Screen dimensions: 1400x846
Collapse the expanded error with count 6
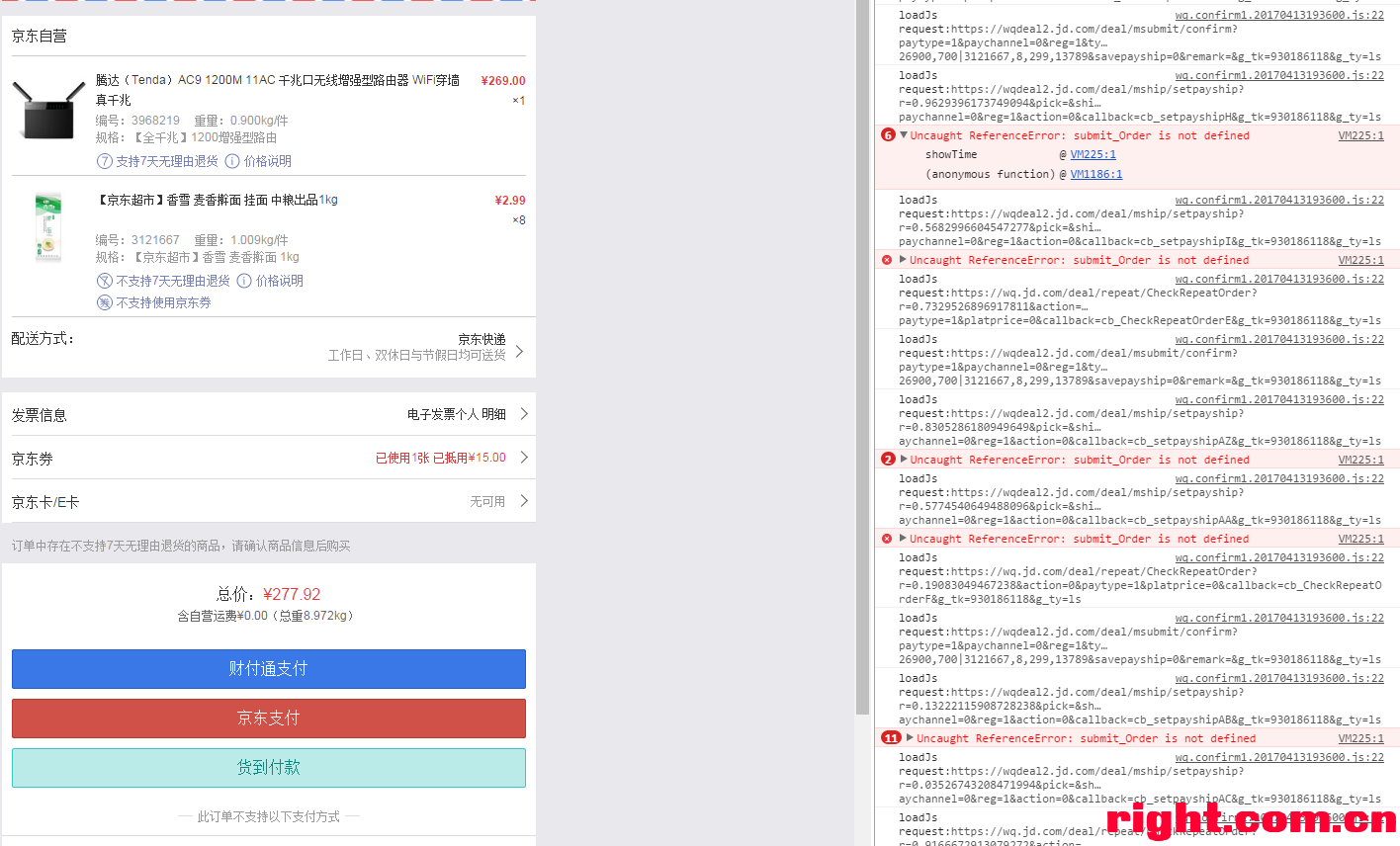coord(903,135)
